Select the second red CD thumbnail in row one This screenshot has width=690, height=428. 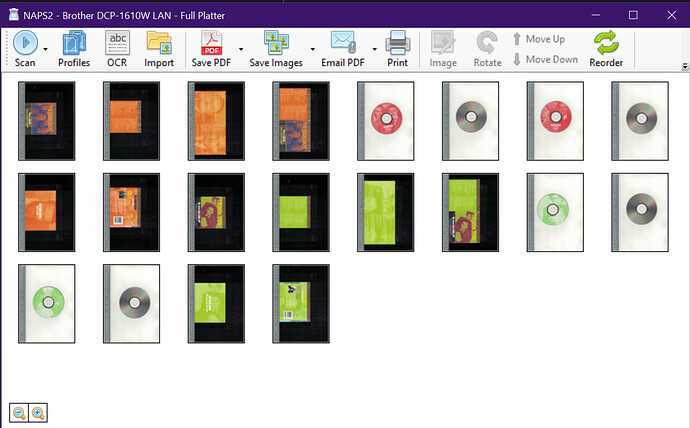point(555,121)
